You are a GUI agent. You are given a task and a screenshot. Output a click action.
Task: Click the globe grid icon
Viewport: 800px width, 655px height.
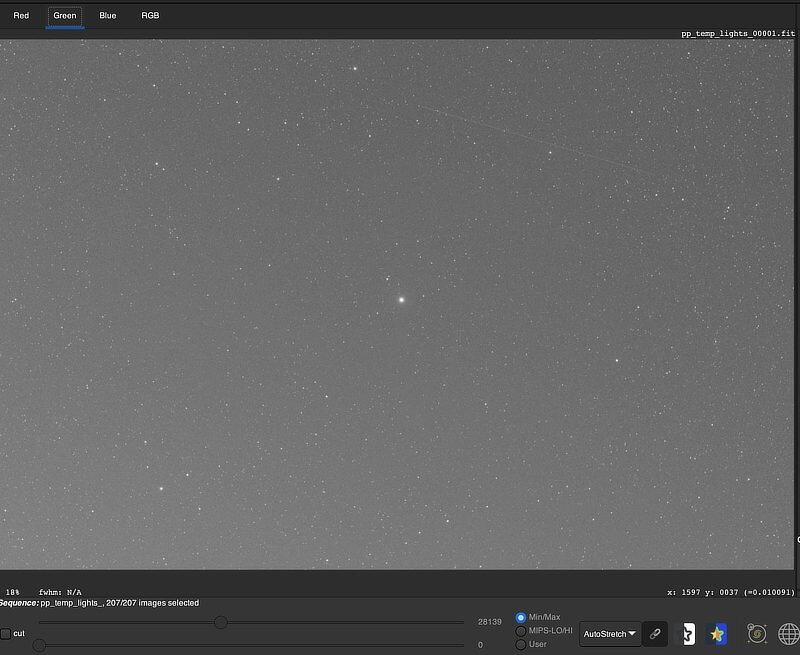pos(789,634)
